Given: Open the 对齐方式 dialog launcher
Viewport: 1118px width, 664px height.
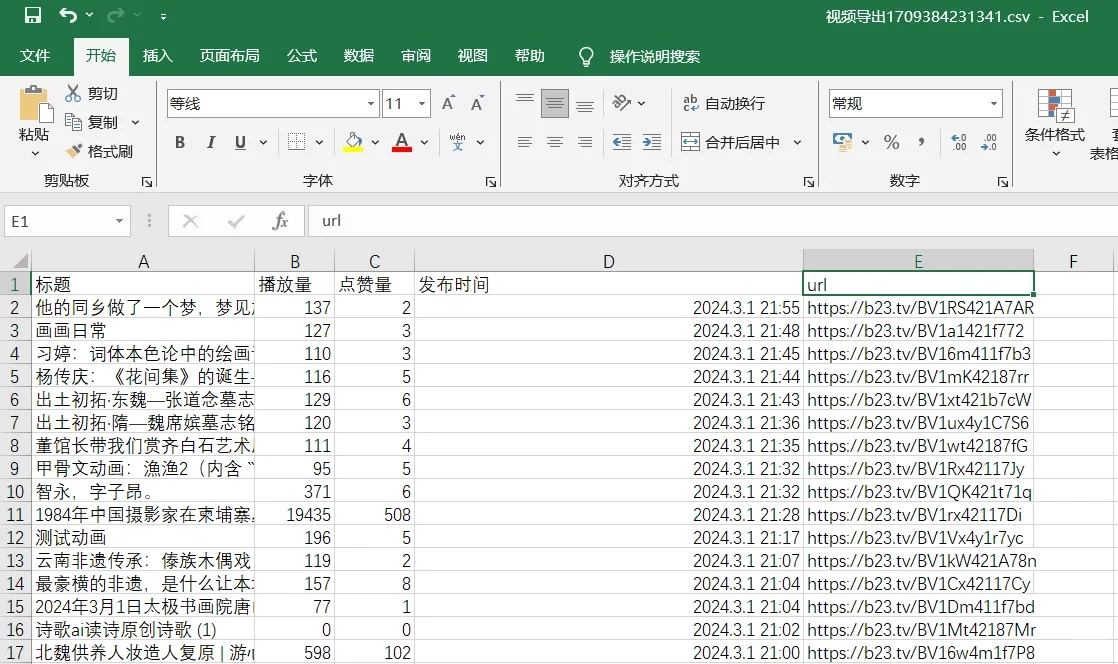Looking at the screenshot, I should pyautogui.click(x=809, y=182).
